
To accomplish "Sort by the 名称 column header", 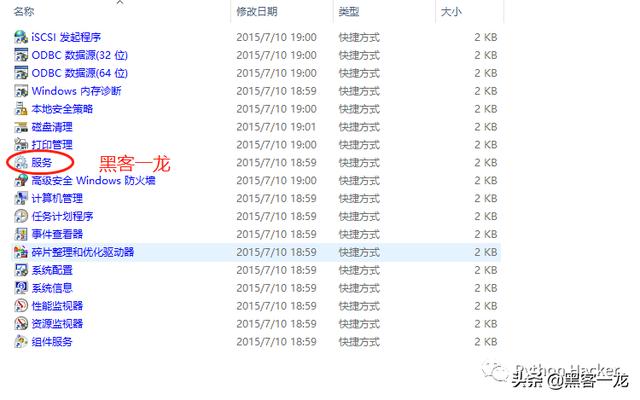I will tap(24, 11).
